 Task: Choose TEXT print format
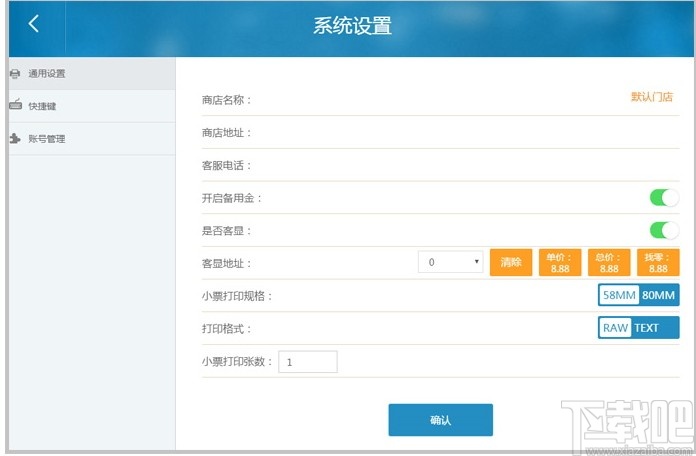point(647,328)
